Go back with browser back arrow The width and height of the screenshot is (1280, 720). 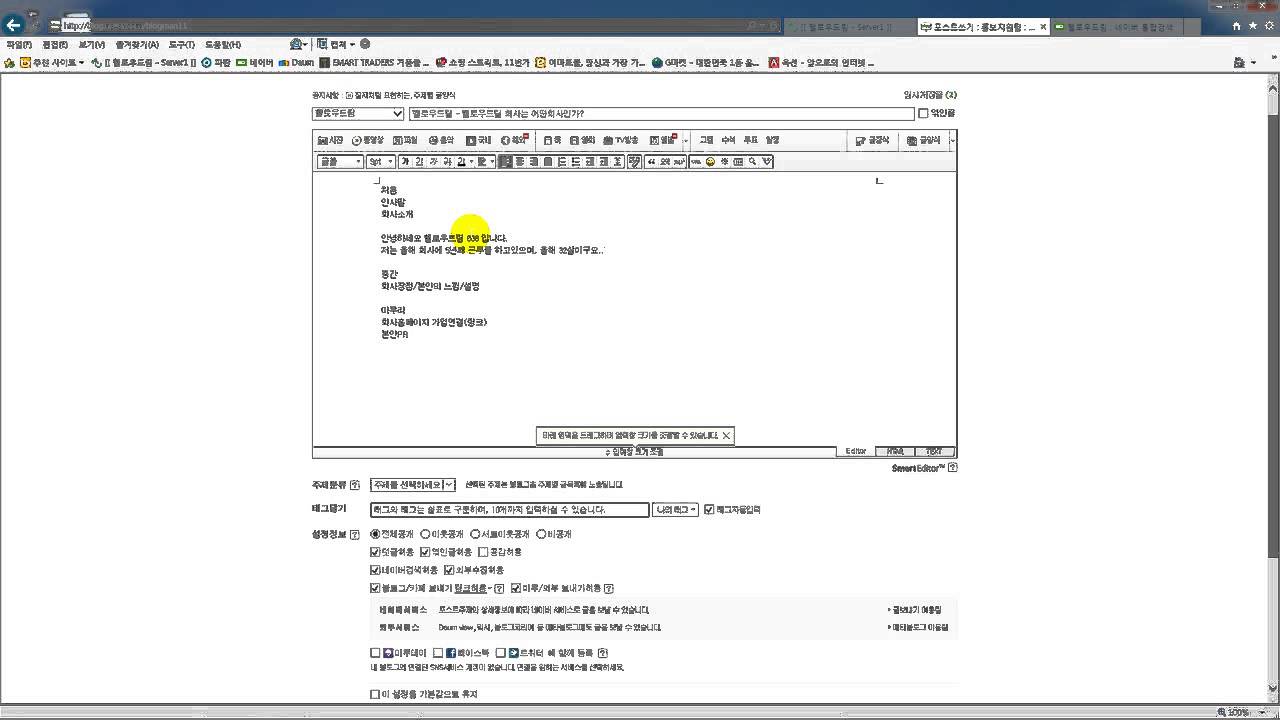[14, 25]
